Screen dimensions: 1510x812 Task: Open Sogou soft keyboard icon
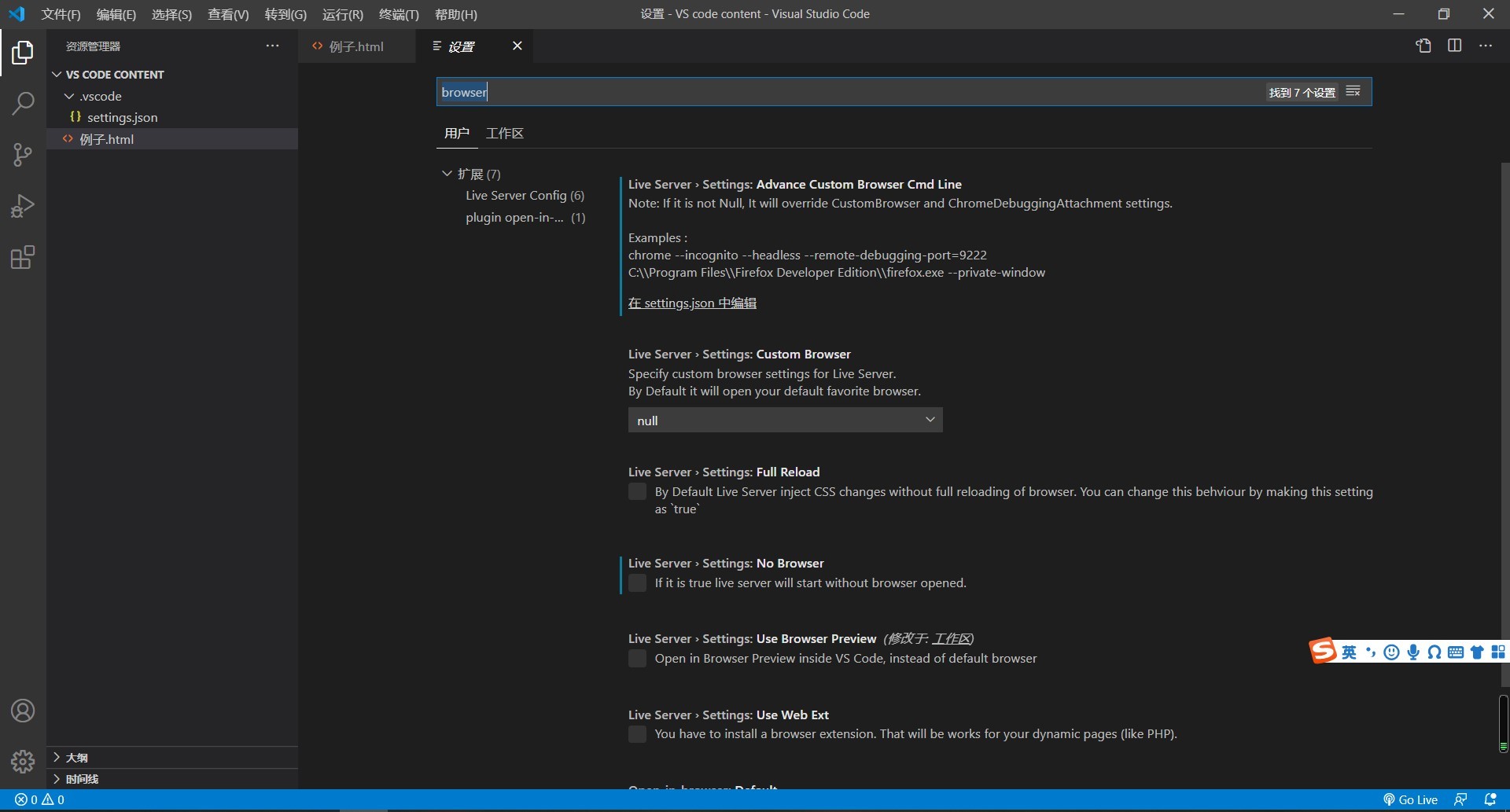click(x=1455, y=652)
